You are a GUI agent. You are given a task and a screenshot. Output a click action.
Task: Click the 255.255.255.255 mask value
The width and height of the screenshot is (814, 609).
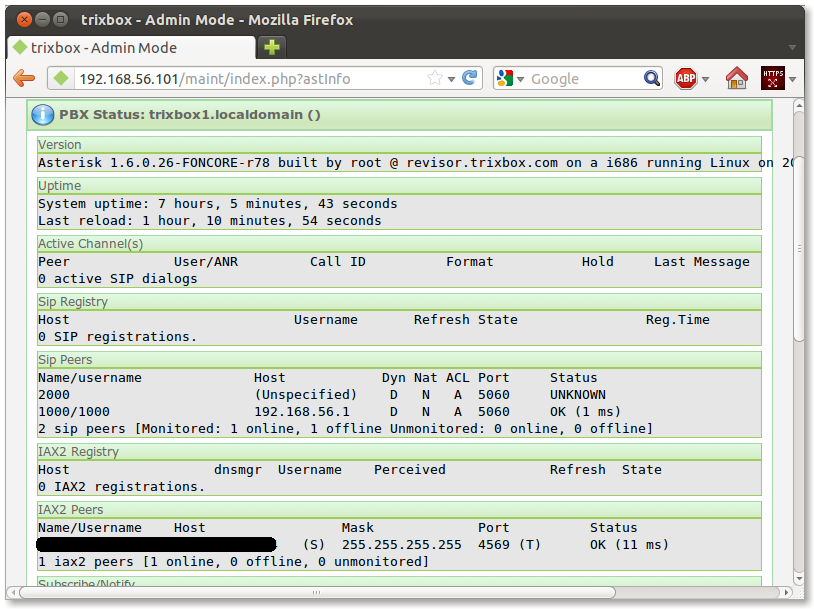[401, 545]
